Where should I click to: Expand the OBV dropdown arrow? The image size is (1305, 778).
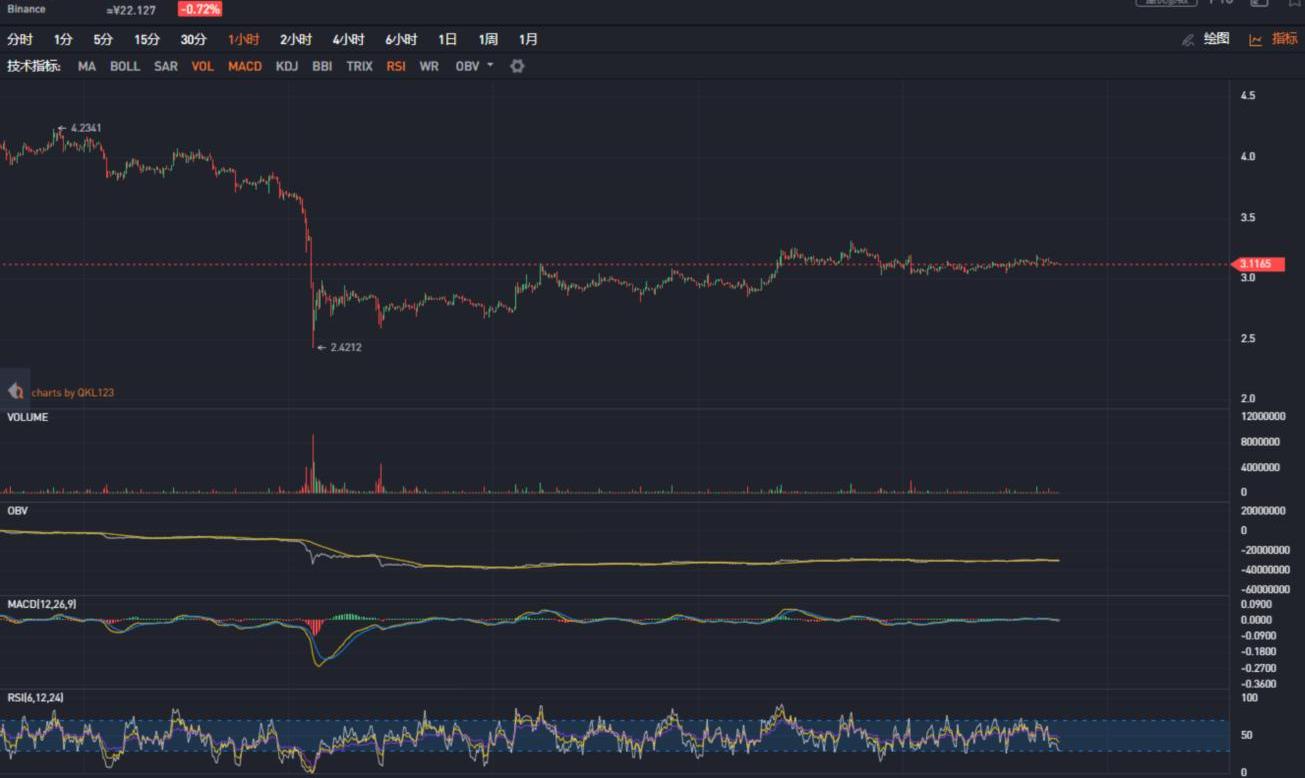tap(490, 66)
